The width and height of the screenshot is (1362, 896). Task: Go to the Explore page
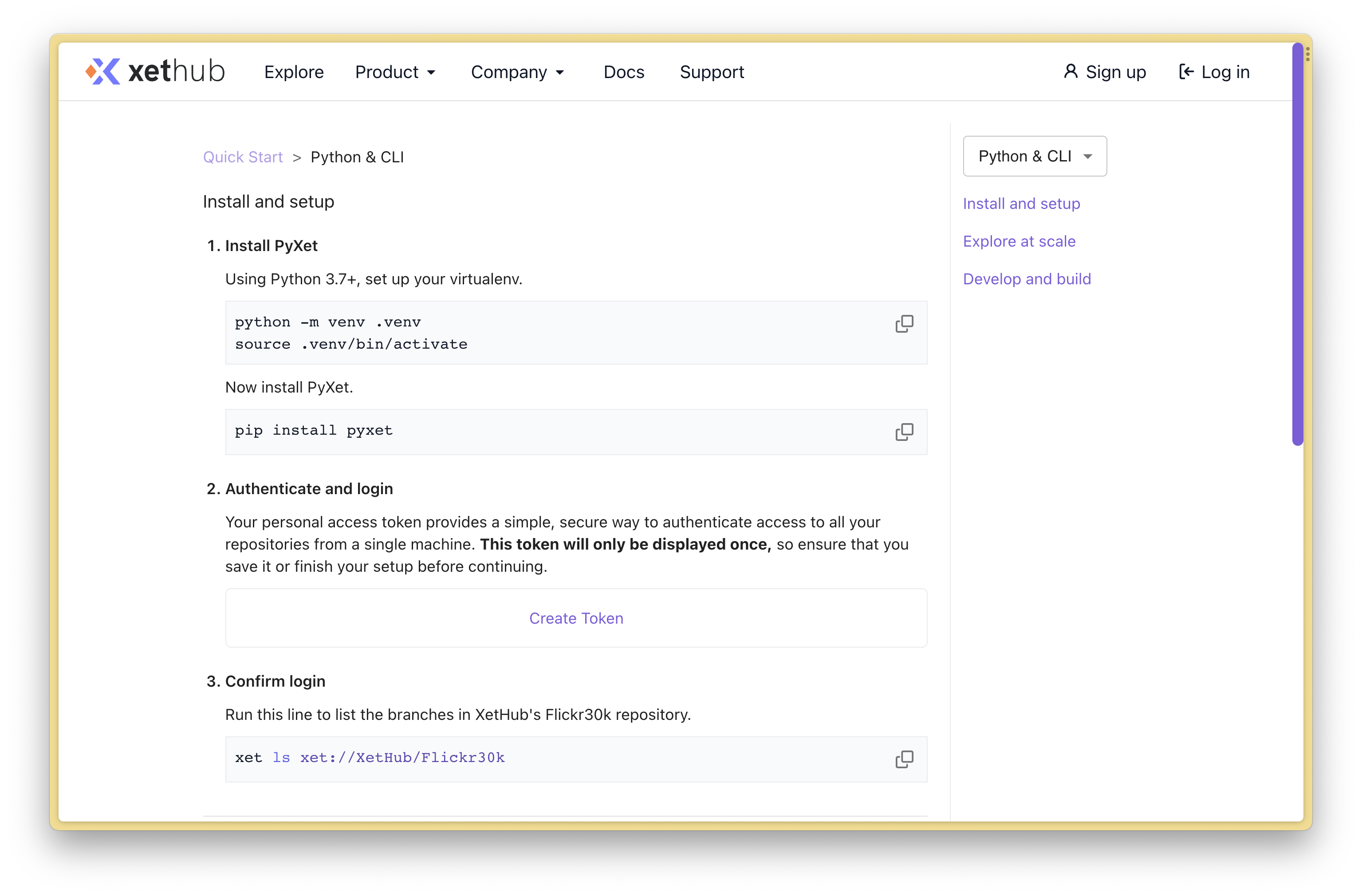point(294,72)
